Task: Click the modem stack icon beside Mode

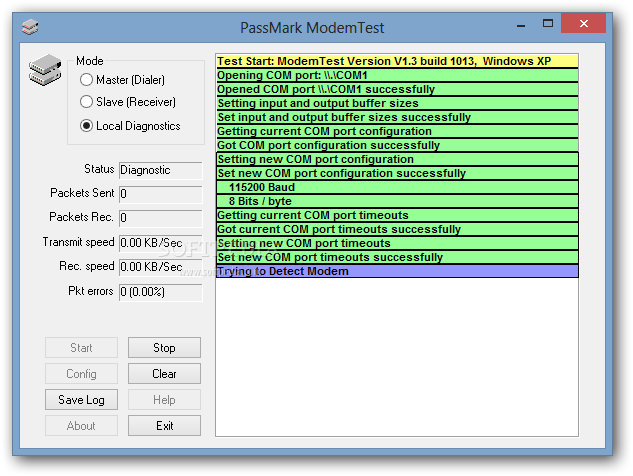Action: point(45,70)
